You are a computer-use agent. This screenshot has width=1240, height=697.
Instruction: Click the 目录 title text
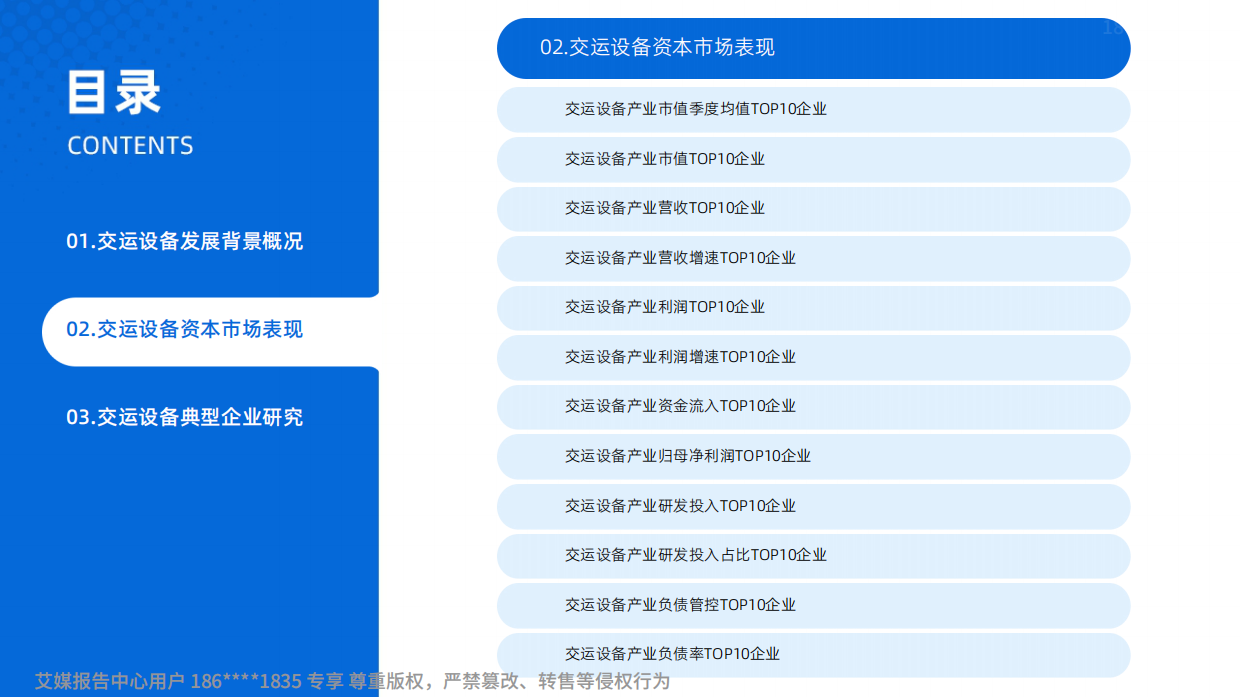coord(114,93)
